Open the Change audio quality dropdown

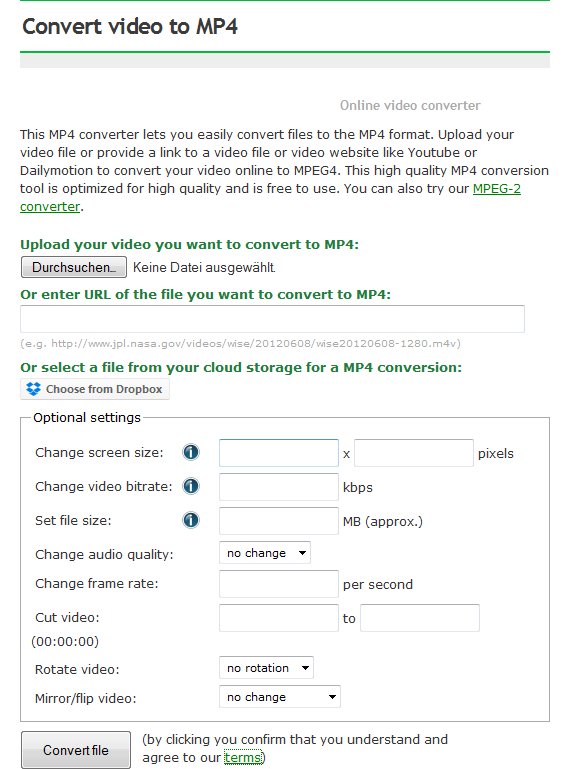click(265, 553)
